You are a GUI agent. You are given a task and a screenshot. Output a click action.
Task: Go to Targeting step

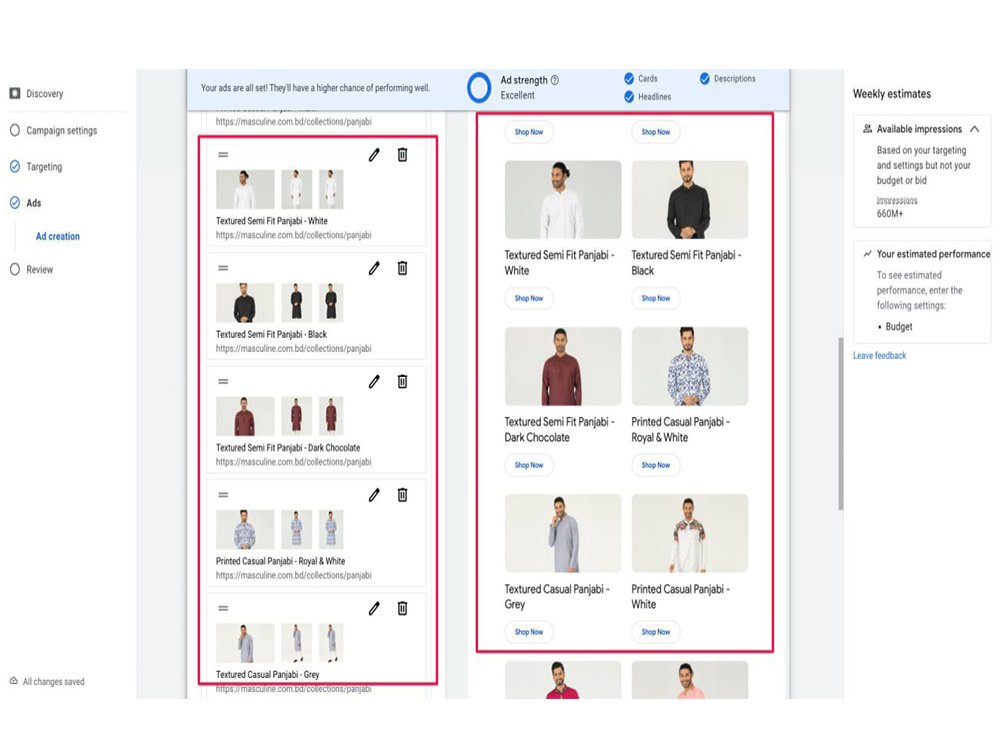[44, 166]
